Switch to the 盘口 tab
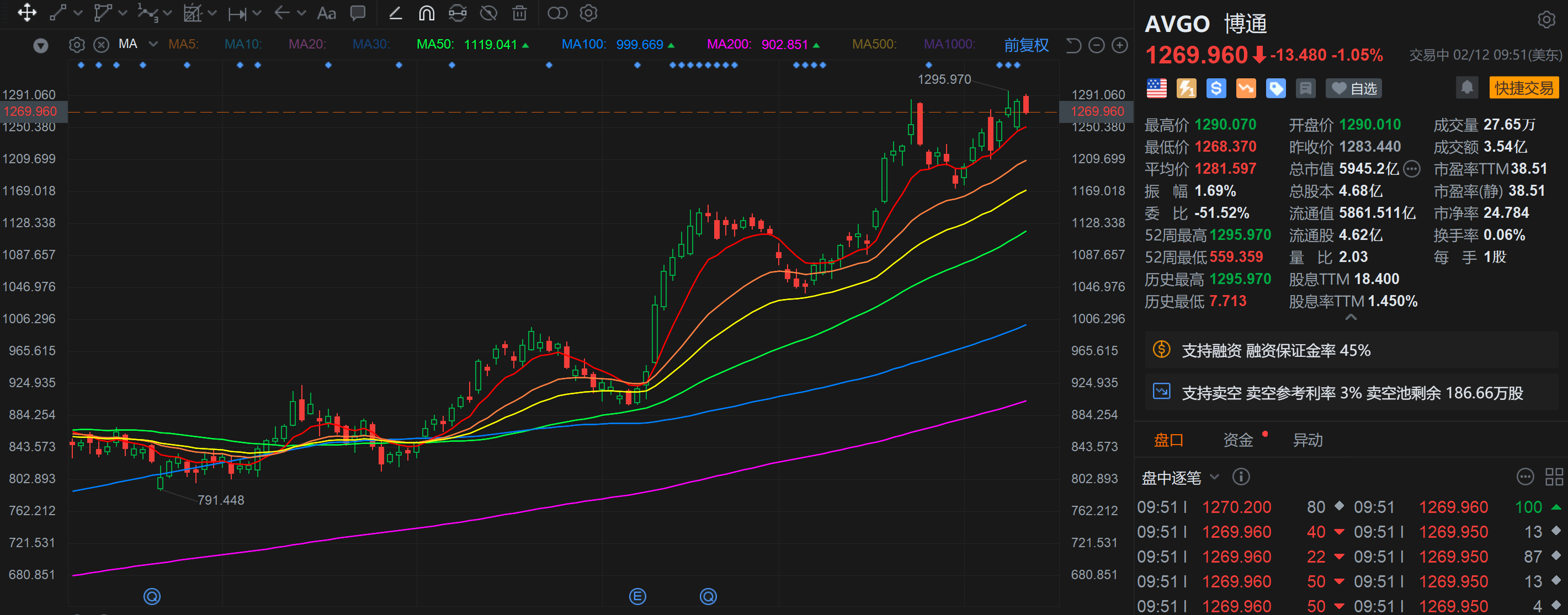 pyautogui.click(x=1169, y=440)
